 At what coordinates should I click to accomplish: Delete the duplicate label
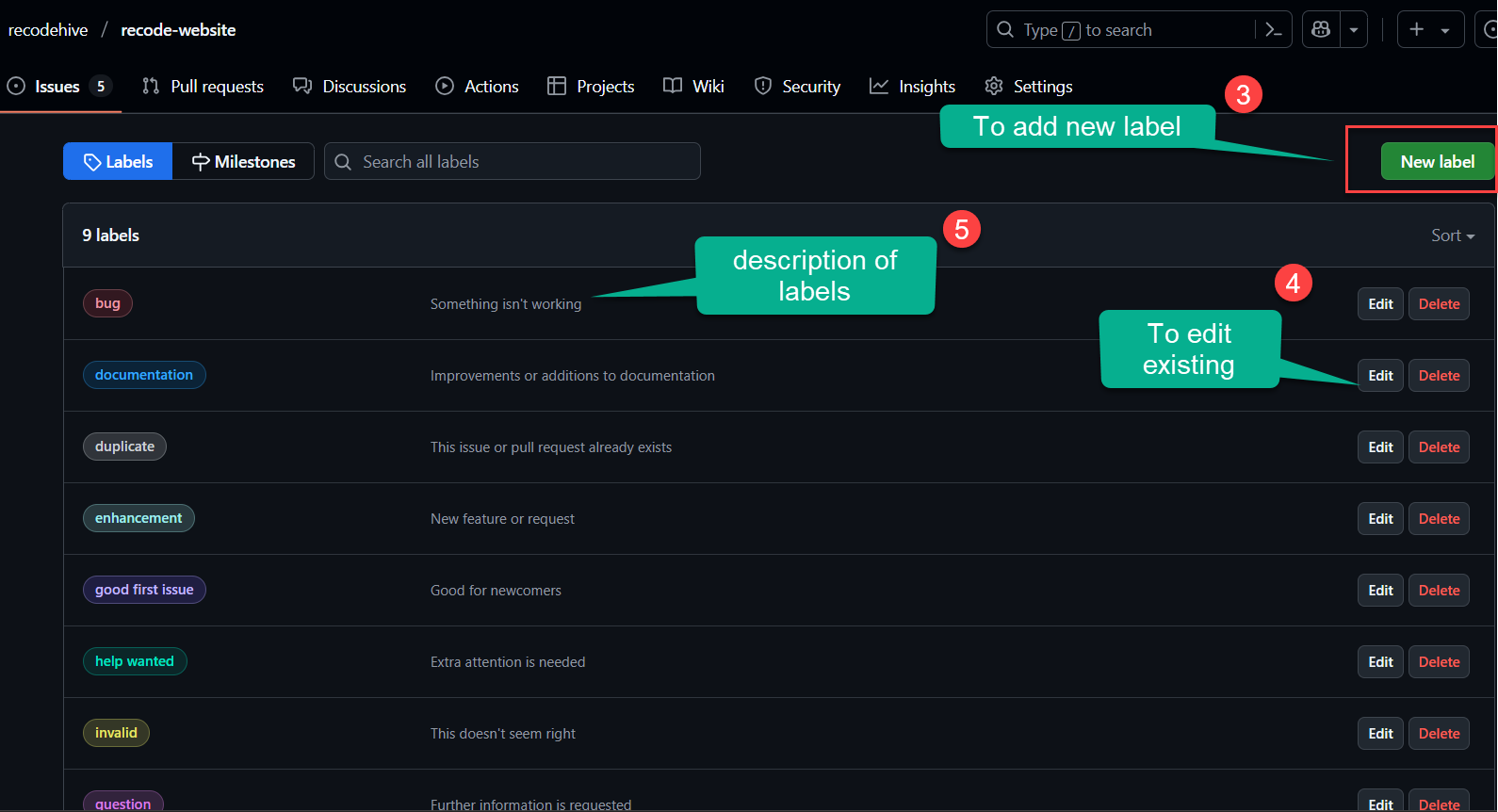1439,447
